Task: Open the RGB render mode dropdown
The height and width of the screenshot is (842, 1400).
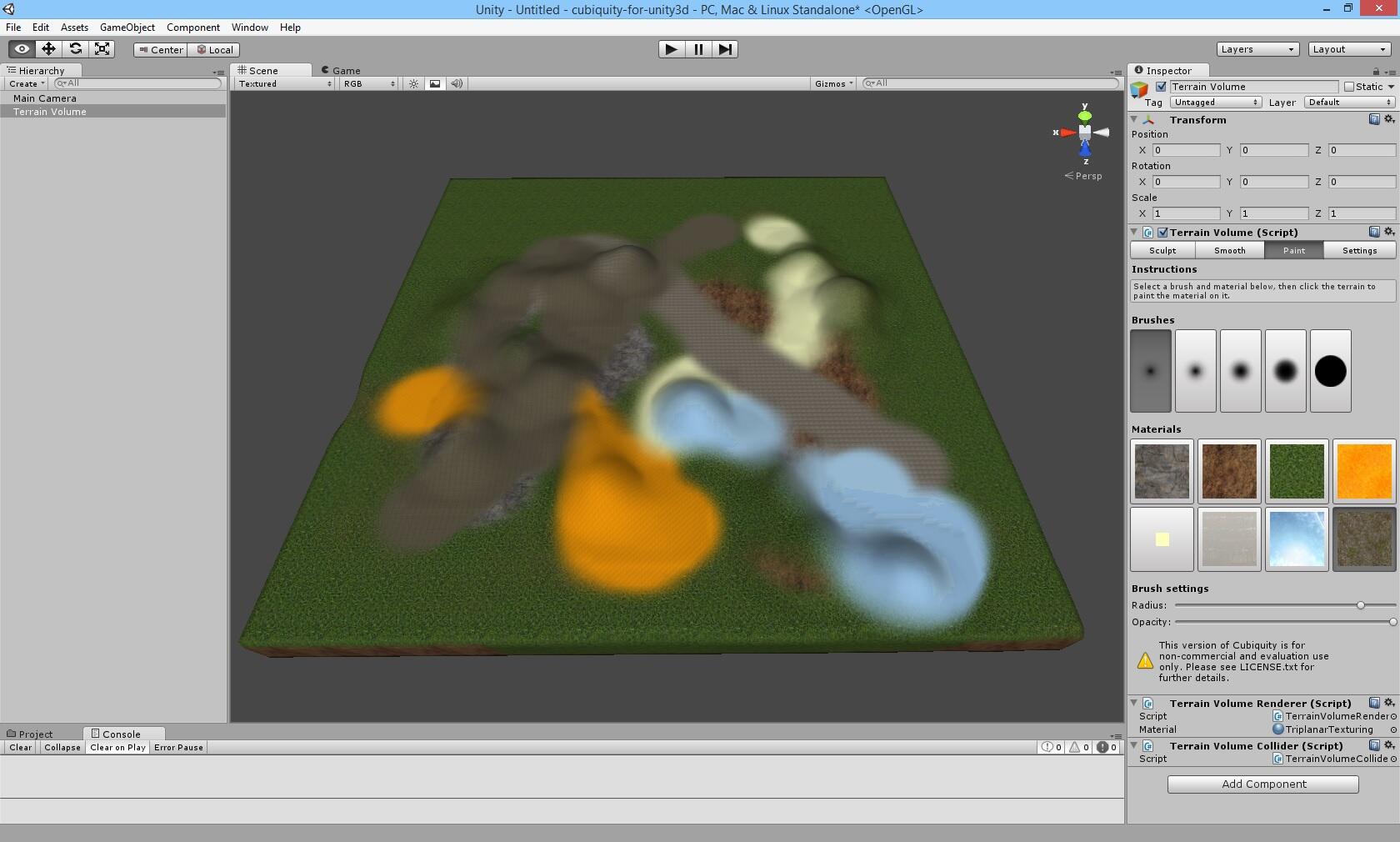Action: pos(369,83)
